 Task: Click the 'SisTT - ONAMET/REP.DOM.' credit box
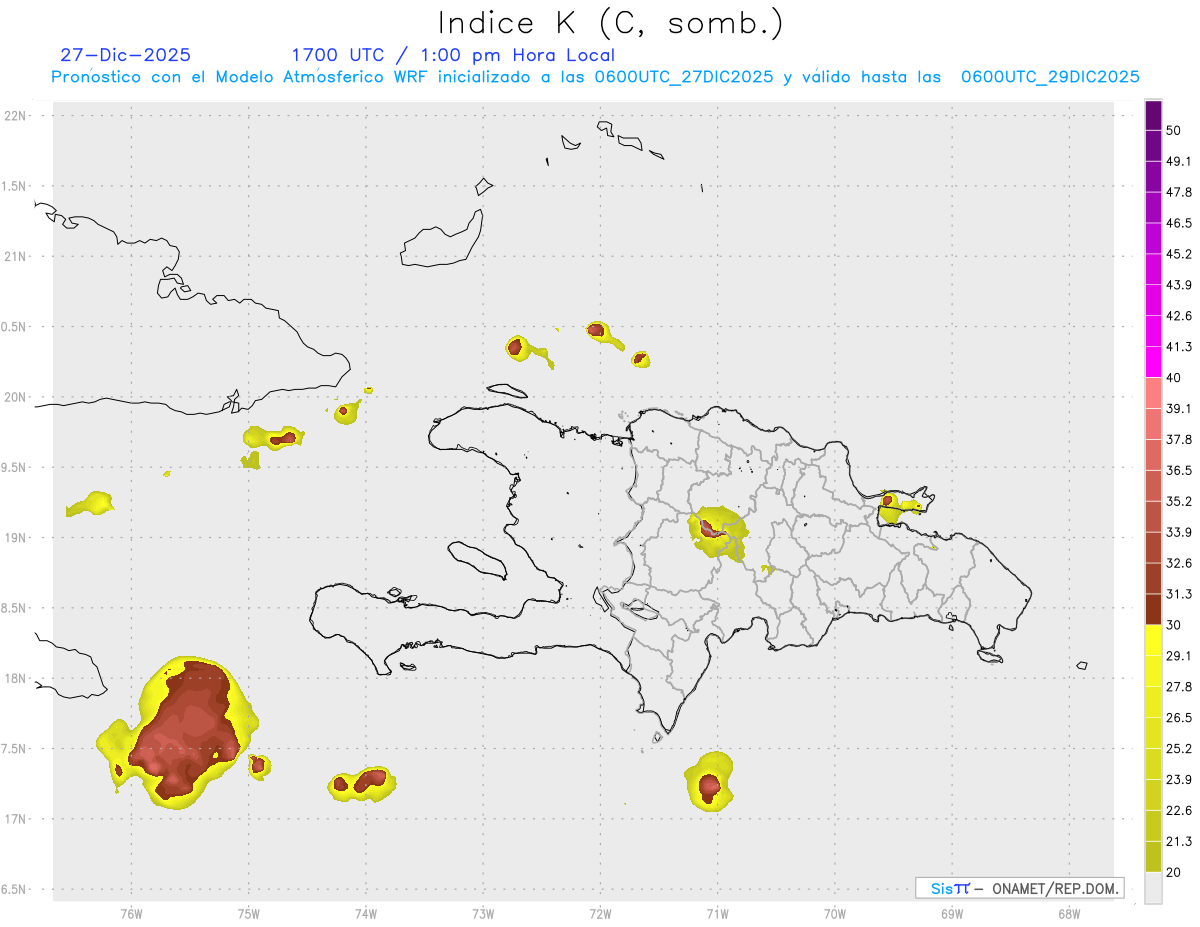pos(1020,888)
